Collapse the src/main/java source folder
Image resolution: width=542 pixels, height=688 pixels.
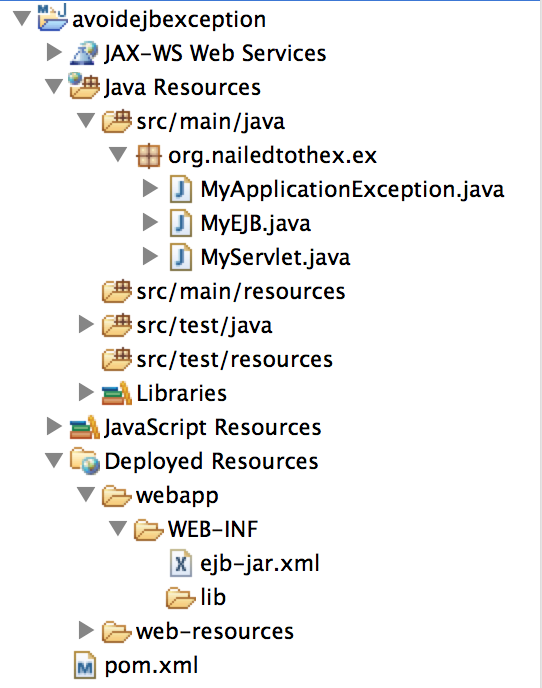(86, 121)
